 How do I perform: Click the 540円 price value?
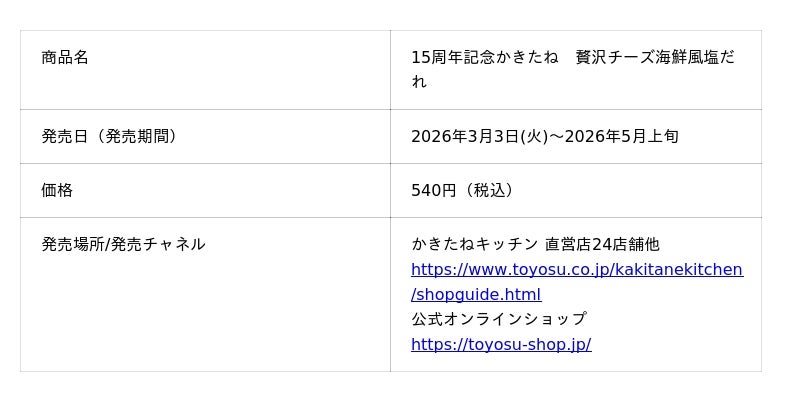[433, 190]
